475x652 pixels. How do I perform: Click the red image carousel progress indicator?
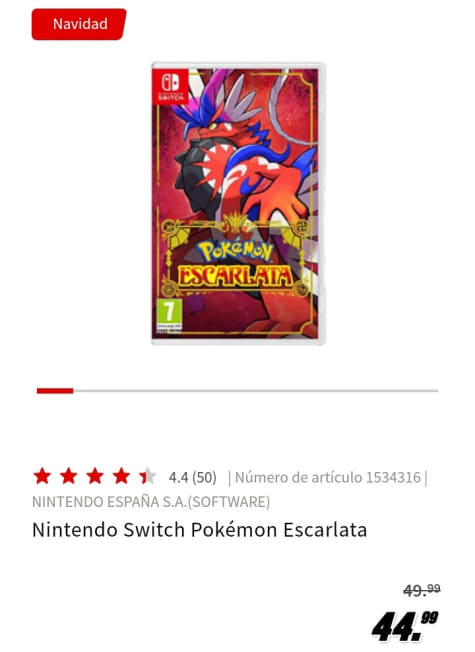pyautogui.click(x=55, y=390)
